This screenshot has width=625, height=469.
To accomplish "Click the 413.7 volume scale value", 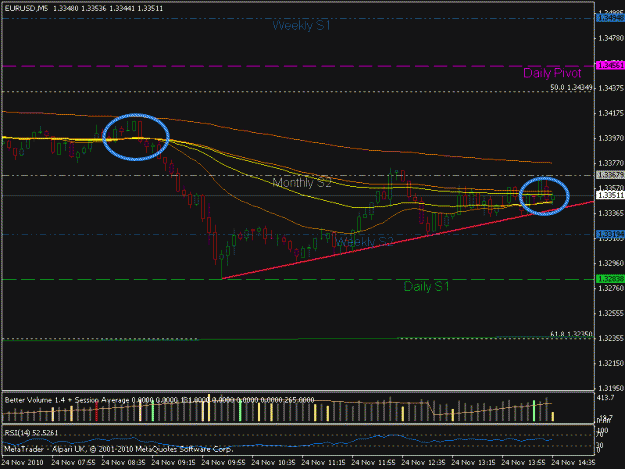I will coord(605,398).
